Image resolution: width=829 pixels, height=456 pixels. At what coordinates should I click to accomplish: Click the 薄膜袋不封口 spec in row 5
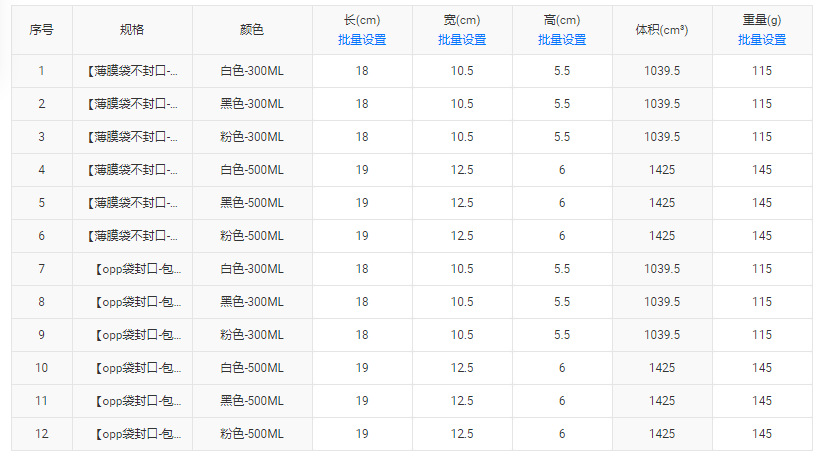point(132,203)
